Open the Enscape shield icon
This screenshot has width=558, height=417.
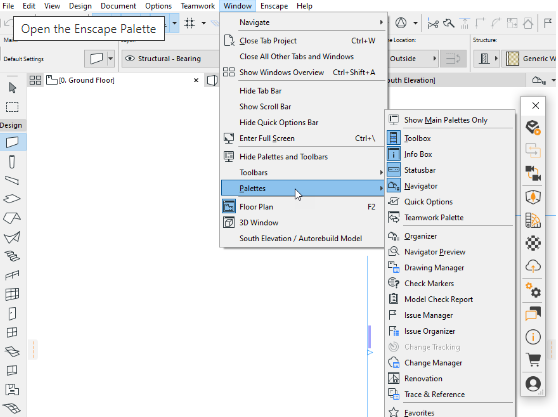(x=533, y=197)
